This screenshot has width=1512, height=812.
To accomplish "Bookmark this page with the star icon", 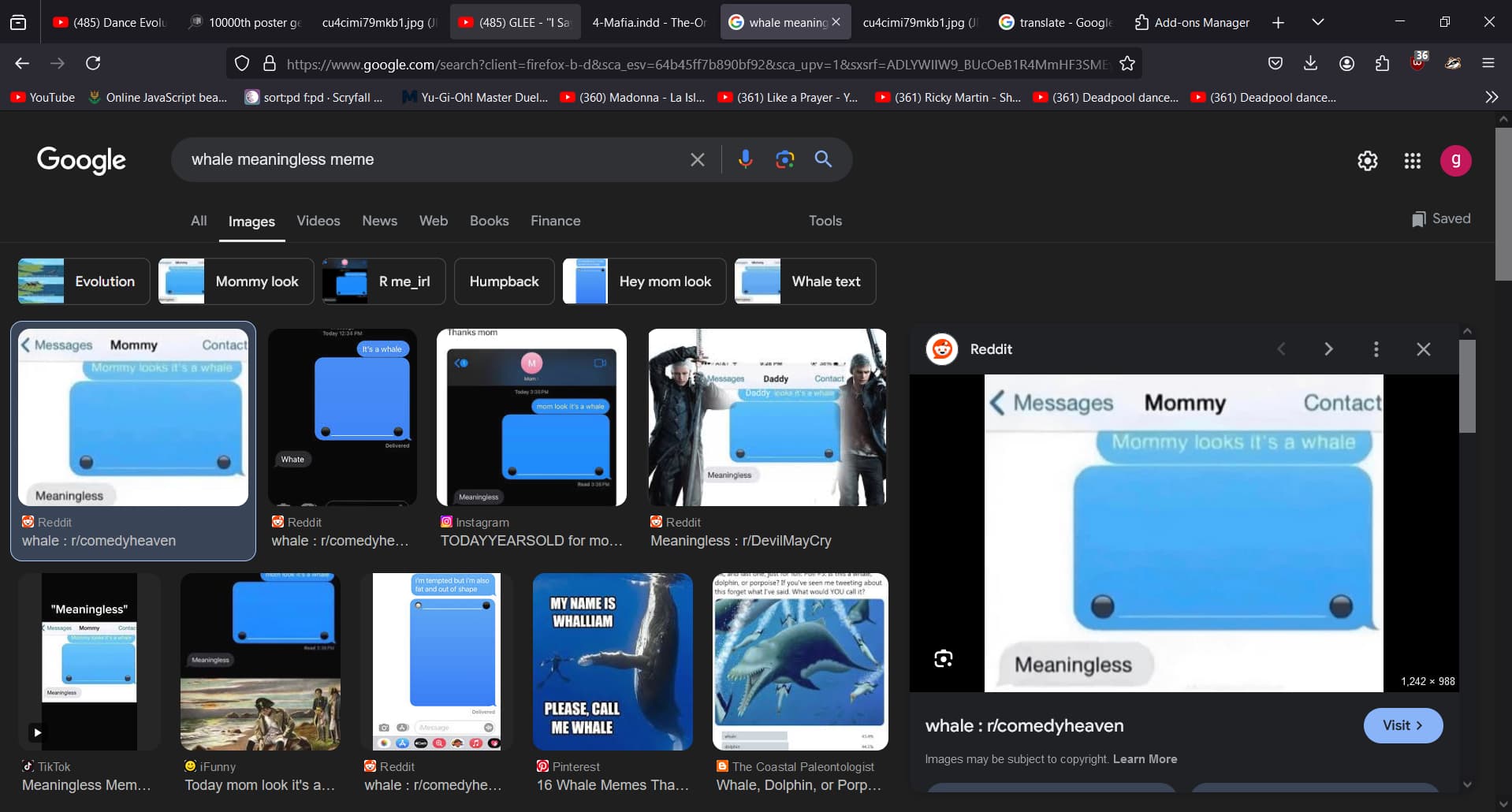I will 1127,64.
